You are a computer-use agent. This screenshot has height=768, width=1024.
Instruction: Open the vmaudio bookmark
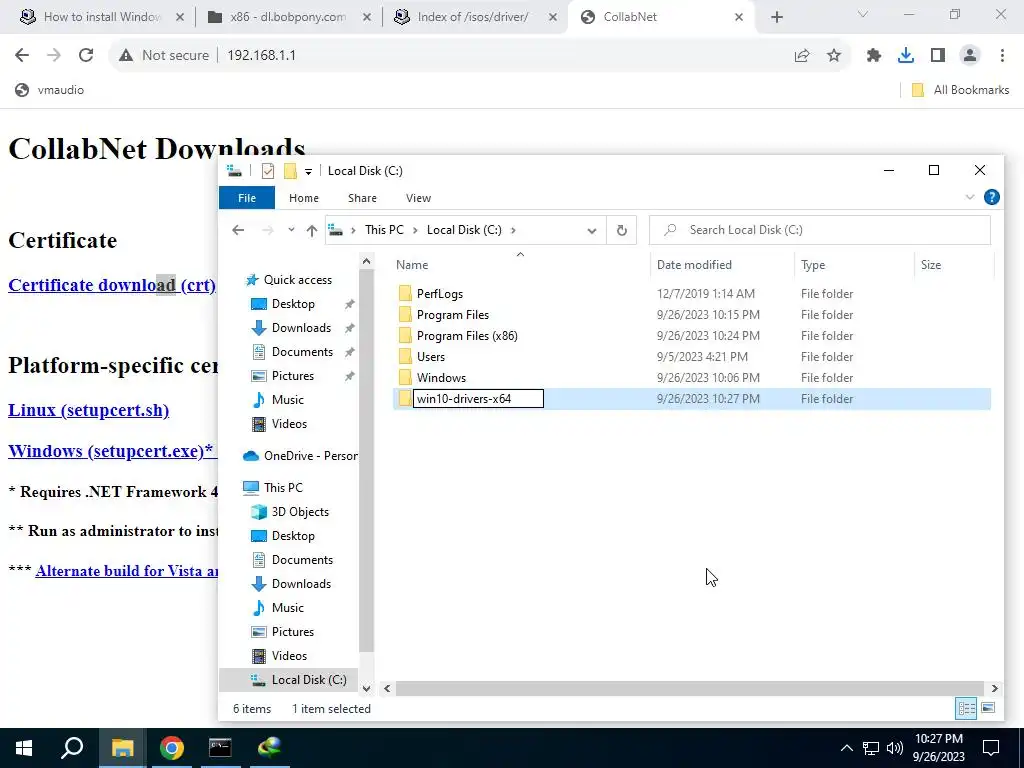[x=50, y=90]
